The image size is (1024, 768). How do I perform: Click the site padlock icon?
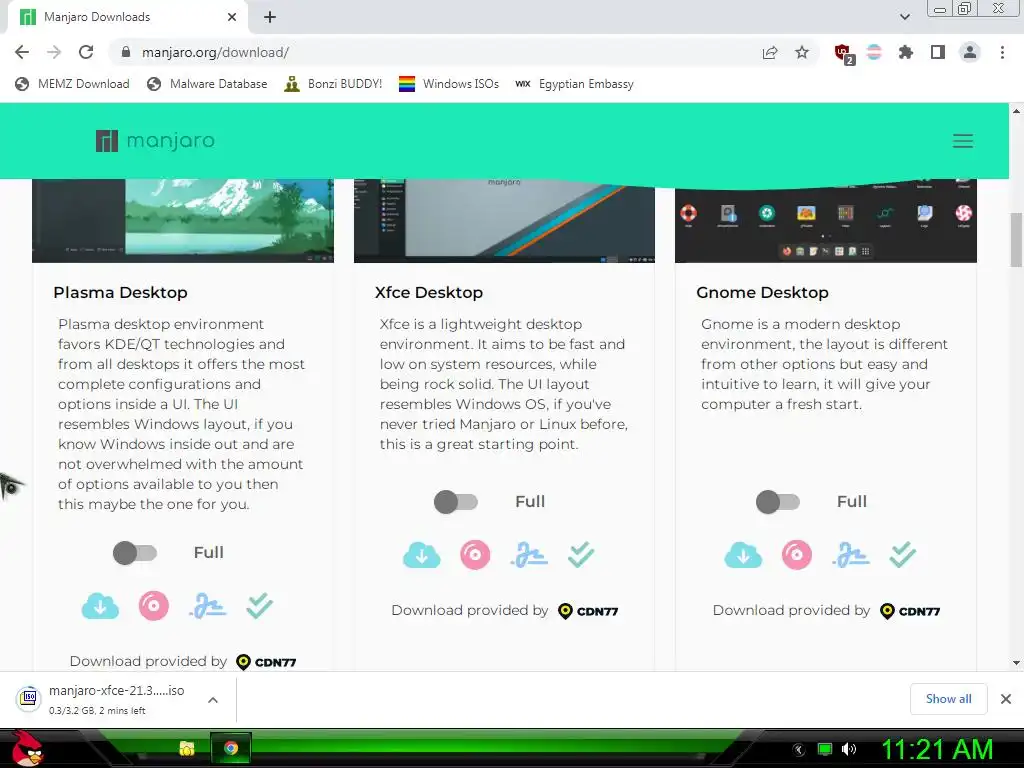[127, 52]
